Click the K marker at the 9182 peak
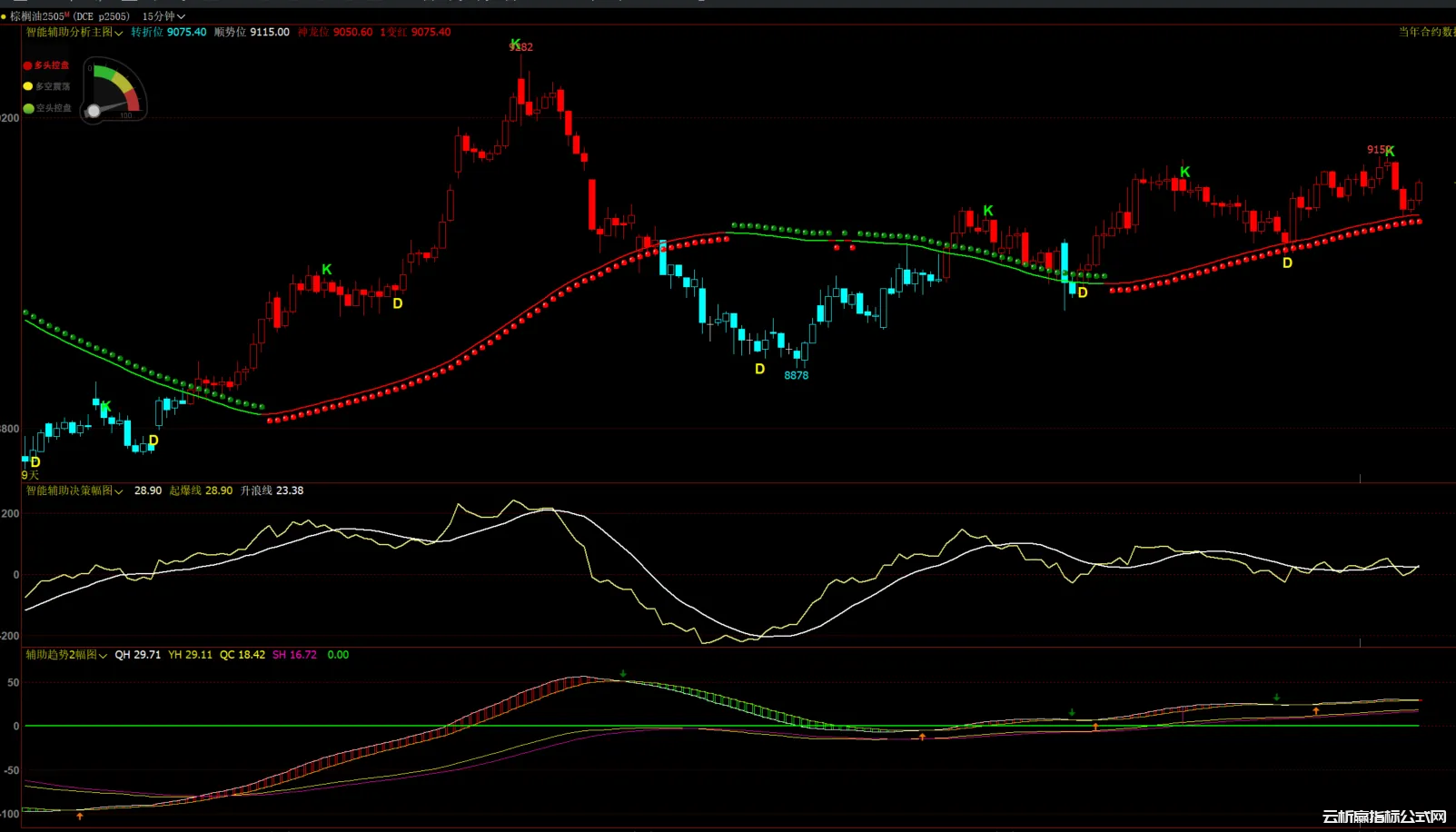This screenshot has width=1456, height=832. pyautogui.click(x=515, y=44)
